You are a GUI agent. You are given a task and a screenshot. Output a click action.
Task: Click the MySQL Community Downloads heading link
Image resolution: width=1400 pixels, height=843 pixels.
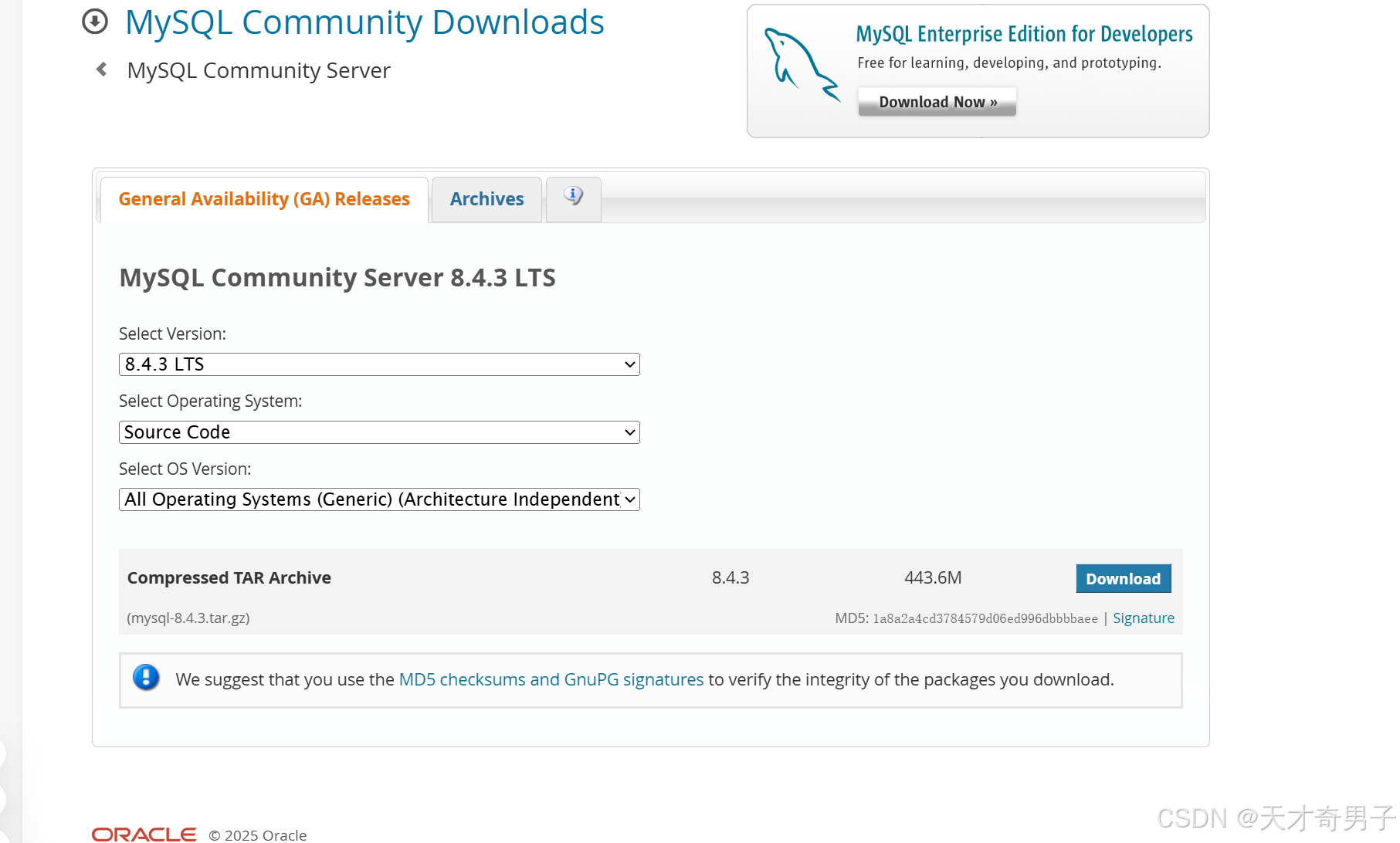[364, 22]
